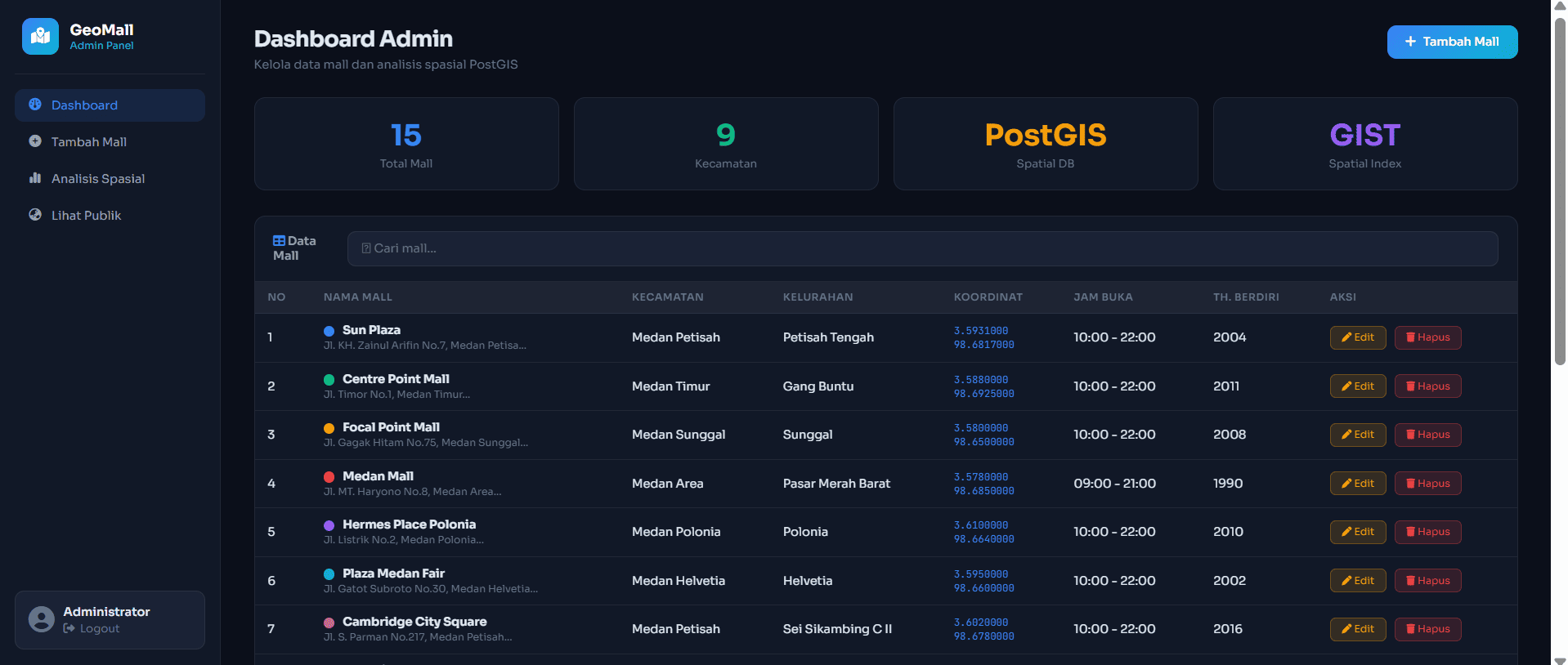Click the green dot beside Centre Point Mall
Image resolution: width=1568 pixels, height=665 pixels.
(329, 380)
